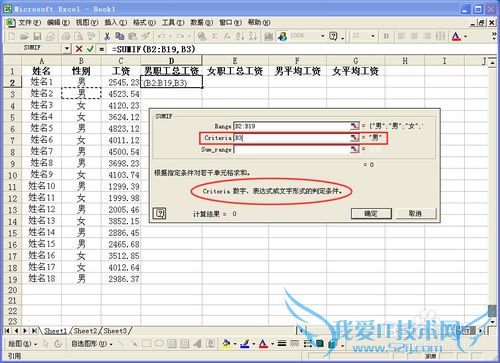Toggle the Align Right button
The width and height of the screenshot is (500, 363).
click(427, 36)
